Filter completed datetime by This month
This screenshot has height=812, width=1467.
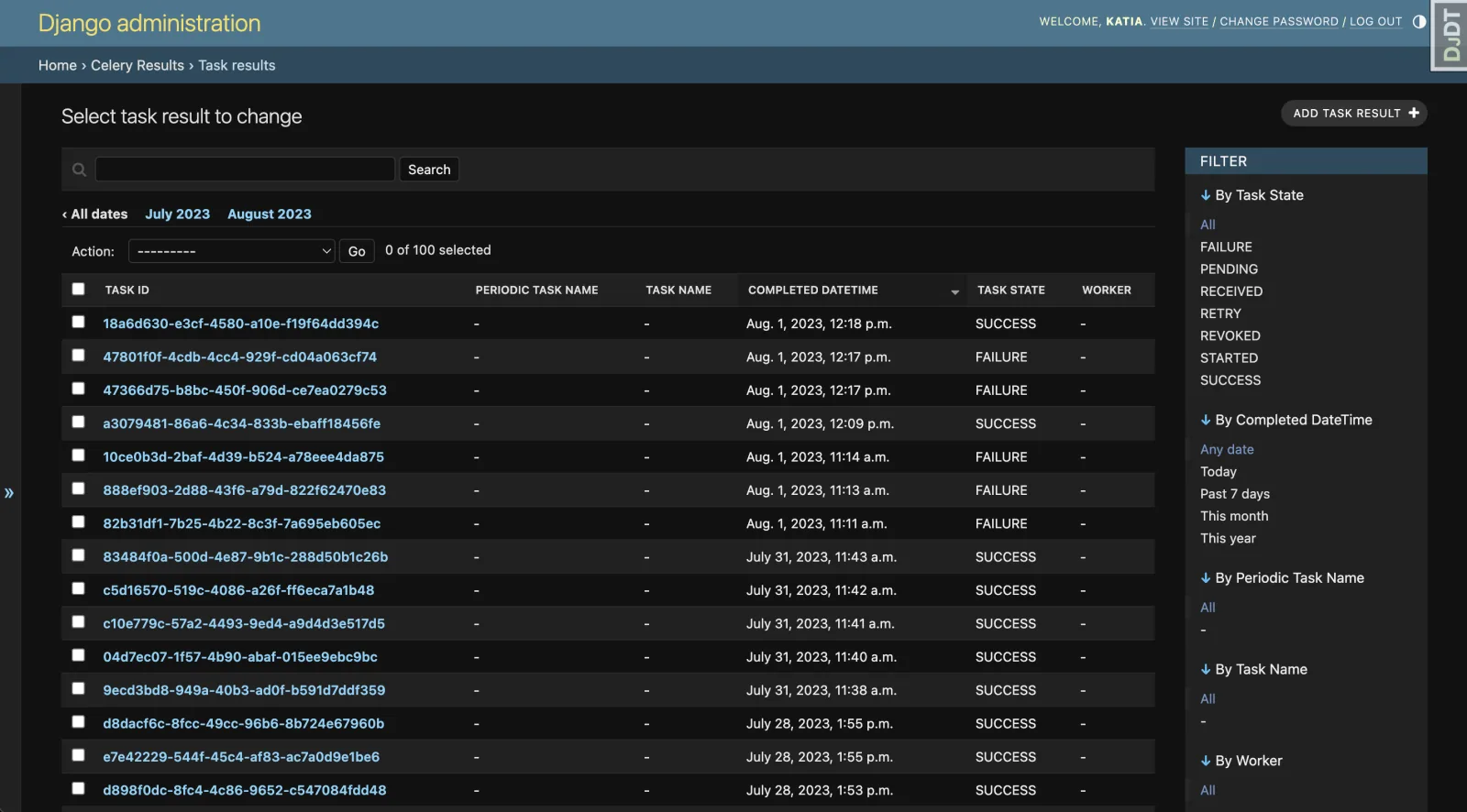pos(1234,516)
